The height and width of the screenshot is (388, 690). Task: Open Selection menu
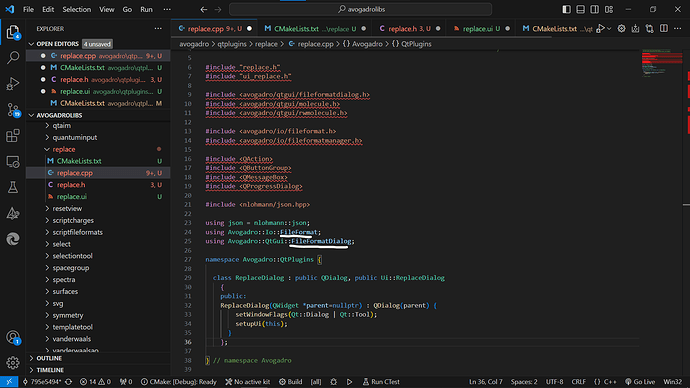pos(77,9)
